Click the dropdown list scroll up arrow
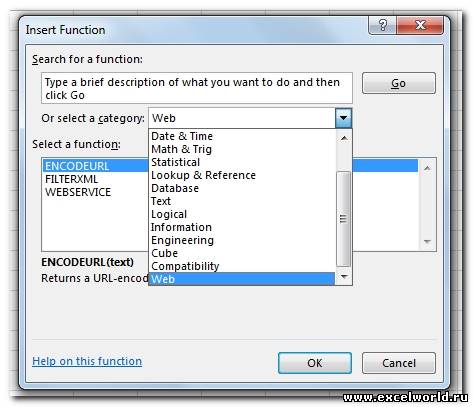Screen dimensions: 473x407 pyautogui.click(x=344, y=138)
